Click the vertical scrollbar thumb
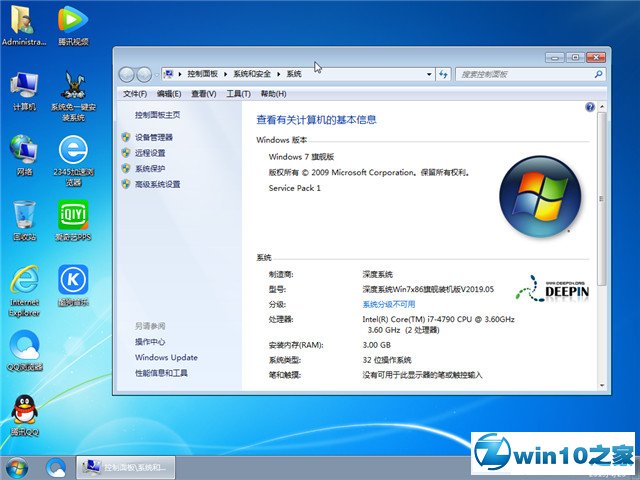 tap(601, 199)
